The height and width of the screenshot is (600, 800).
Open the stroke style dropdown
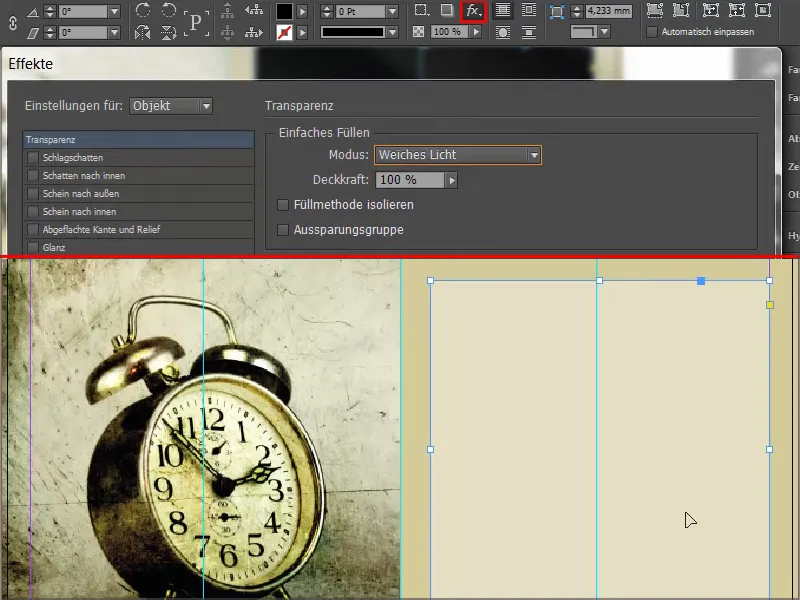(x=392, y=33)
